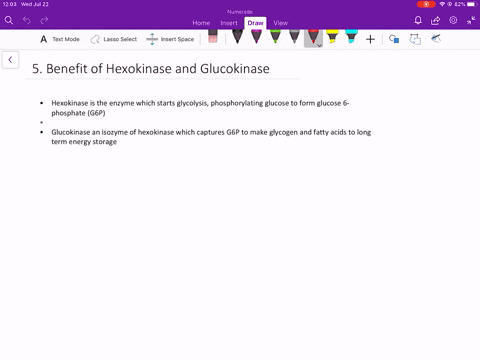The width and height of the screenshot is (480, 360).
Task: Select the yellow highlighter
Action: click(332, 37)
